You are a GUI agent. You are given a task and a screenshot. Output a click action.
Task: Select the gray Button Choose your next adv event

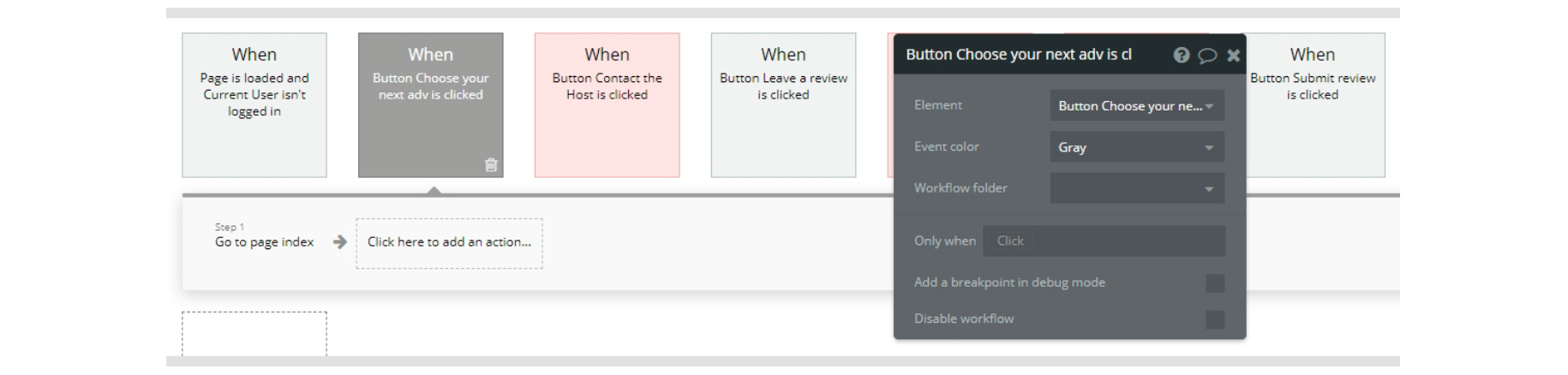[430, 94]
